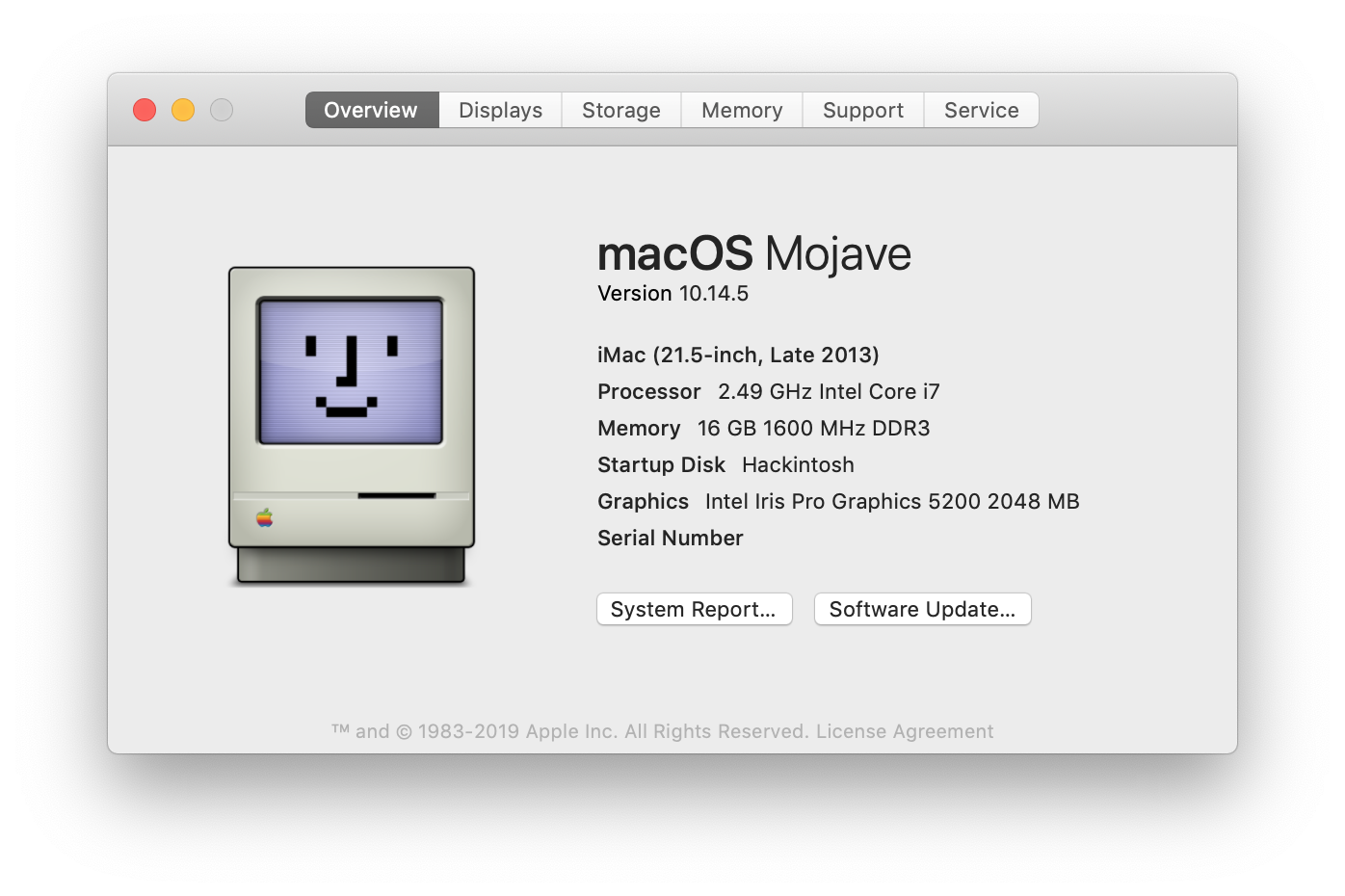Screen dimensions: 1345x896
Task: Select the Storage tab
Action: pos(621,110)
